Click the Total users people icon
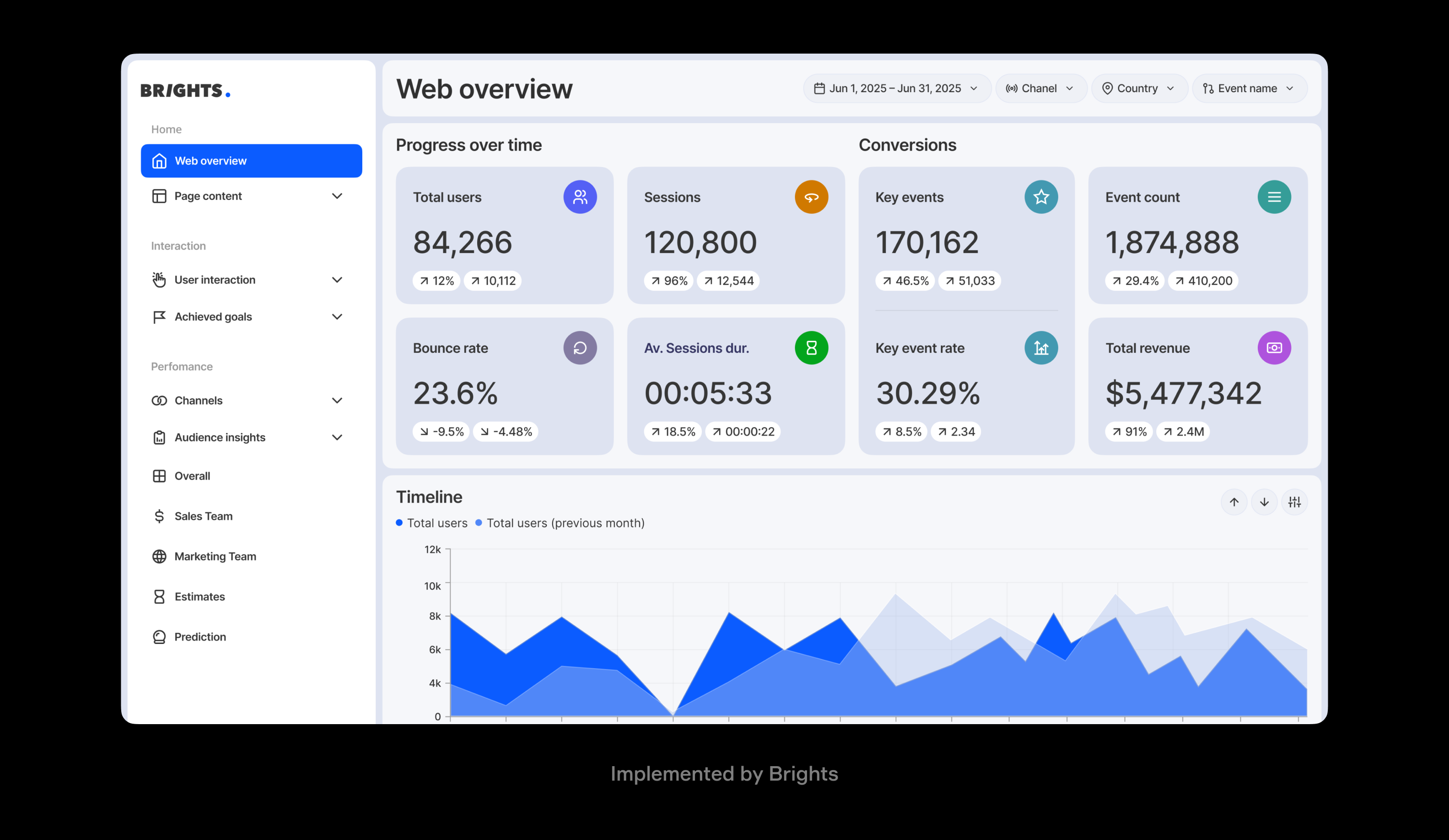This screenshot has width=1449, height=840. tap(581, 196)
